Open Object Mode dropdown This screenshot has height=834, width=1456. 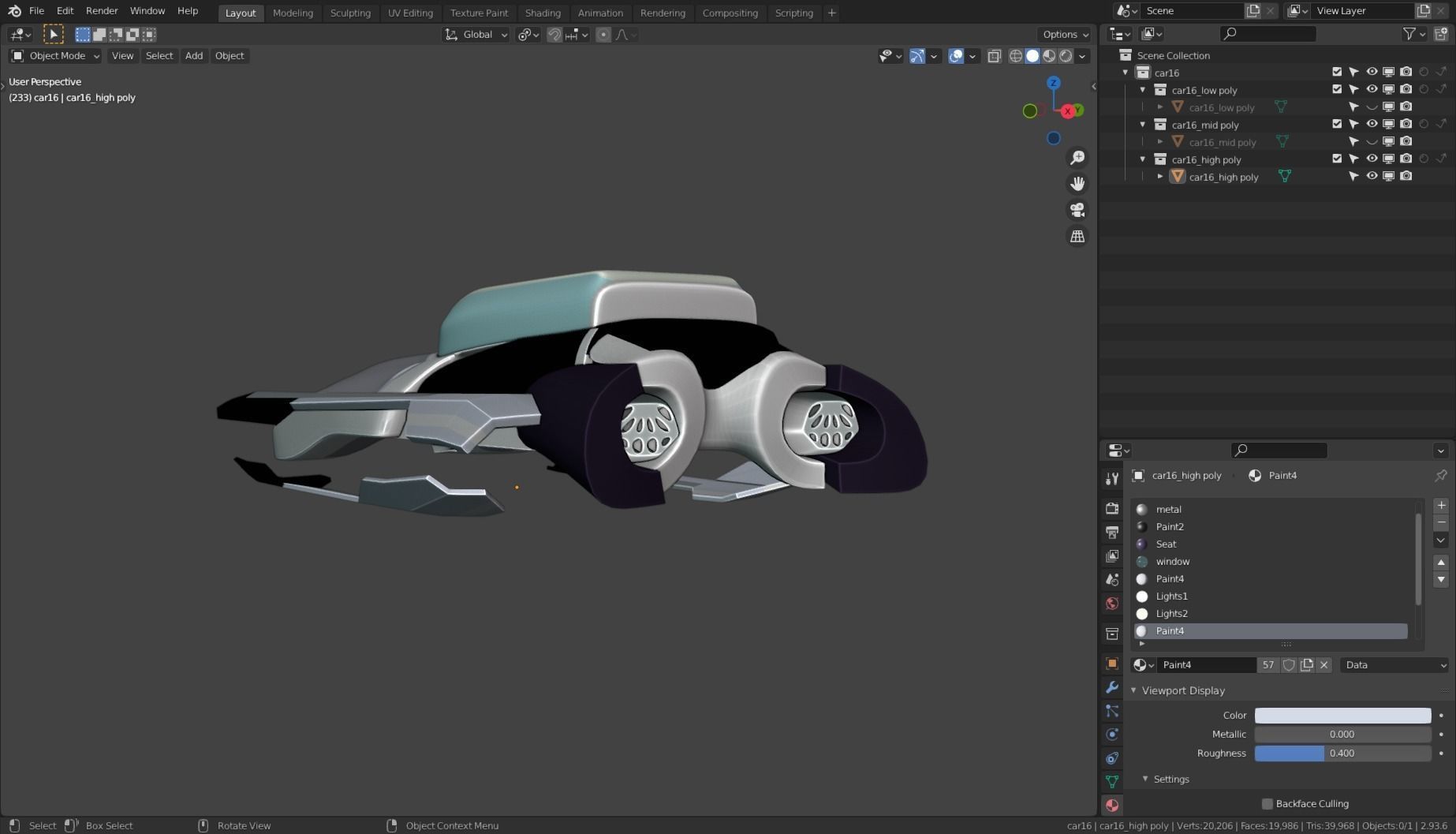point(54,56)
